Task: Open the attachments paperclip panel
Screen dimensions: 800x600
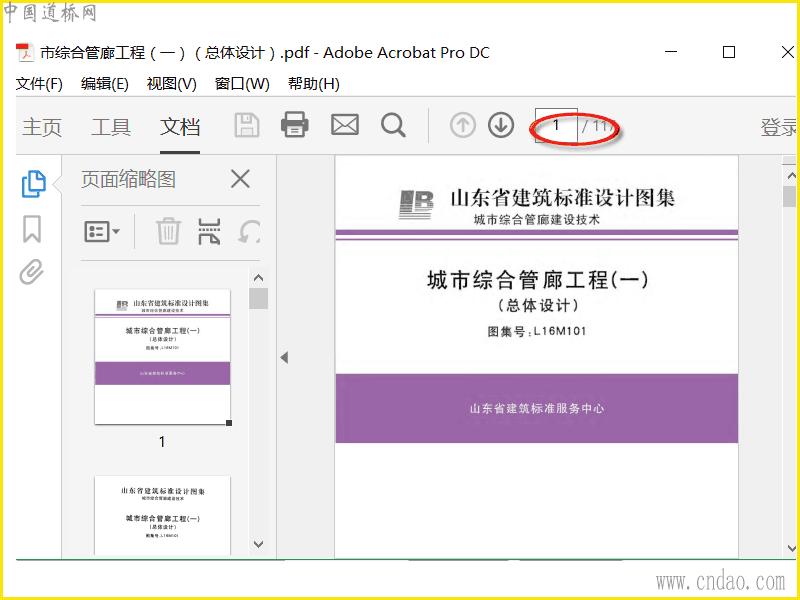Action: pos(32,271)
